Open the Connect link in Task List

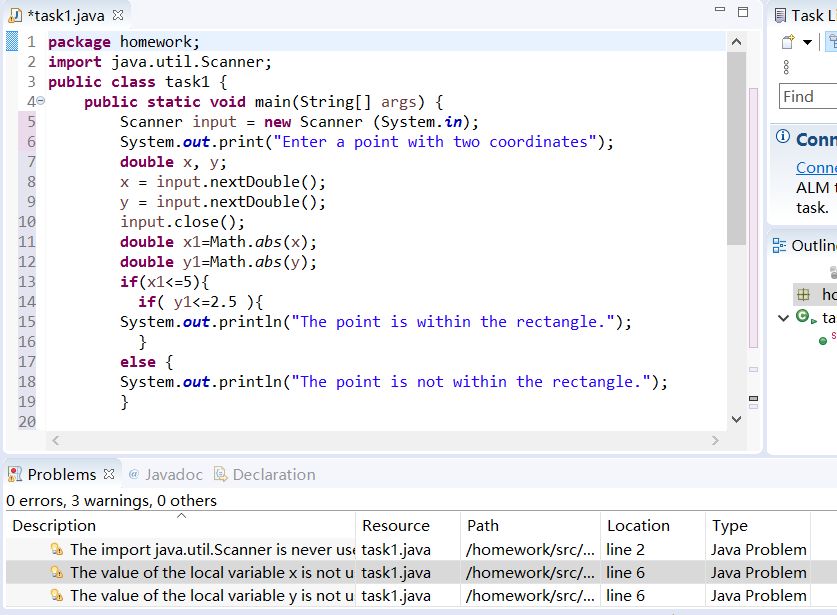click(x=815, y=167)
